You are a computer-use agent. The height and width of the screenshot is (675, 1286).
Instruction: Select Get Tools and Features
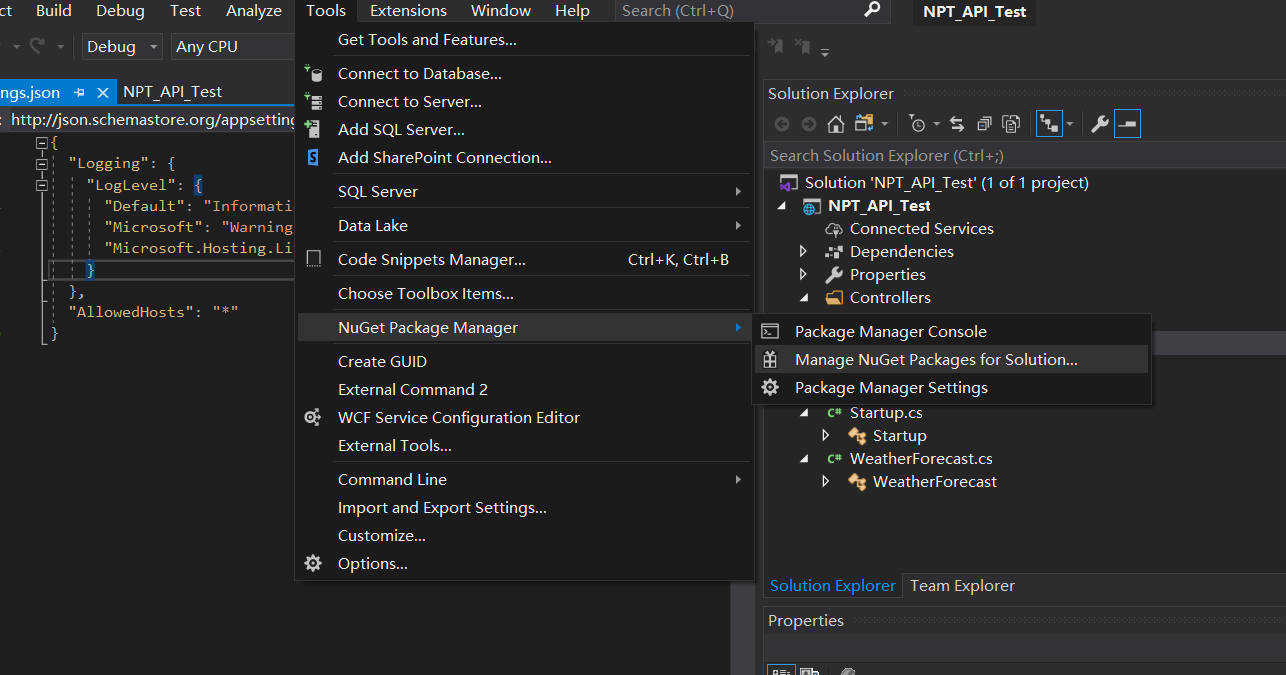pos(524,40)
